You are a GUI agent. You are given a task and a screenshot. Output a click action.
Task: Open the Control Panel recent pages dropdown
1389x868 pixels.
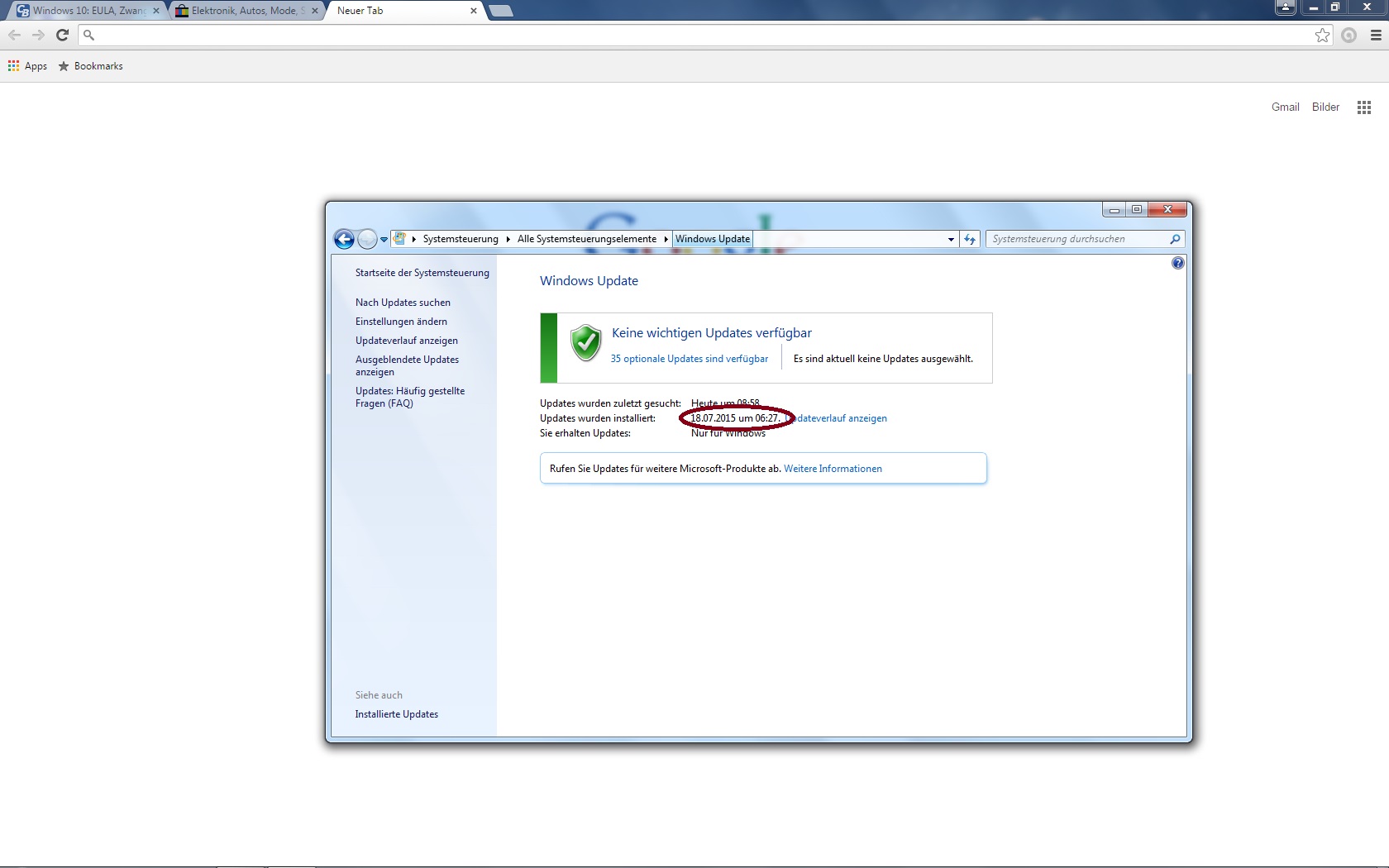tap(384, 240)
